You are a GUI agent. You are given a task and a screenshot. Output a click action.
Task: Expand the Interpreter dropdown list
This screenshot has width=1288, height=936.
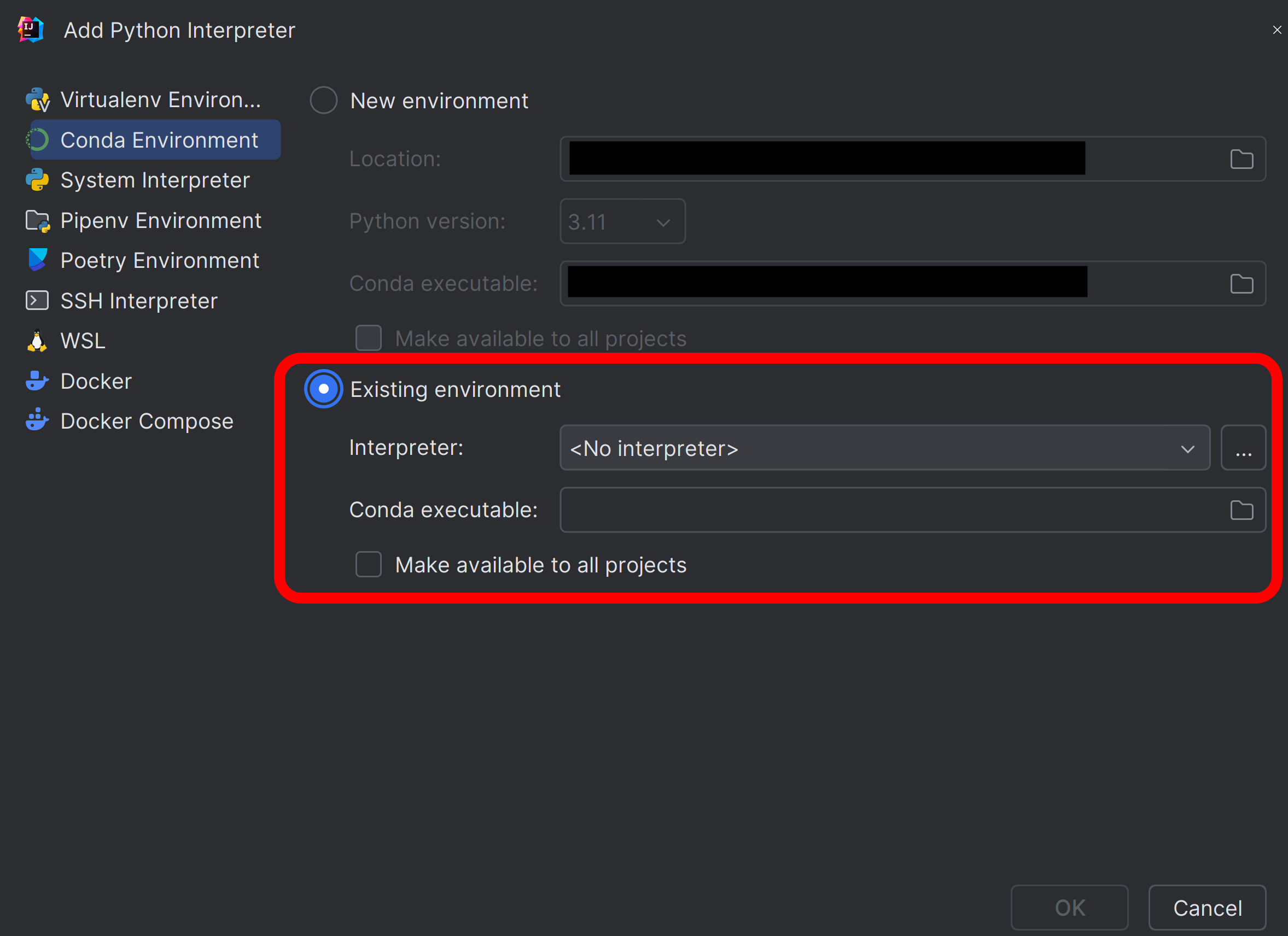pyautogui.click(x=1188, y=448)
